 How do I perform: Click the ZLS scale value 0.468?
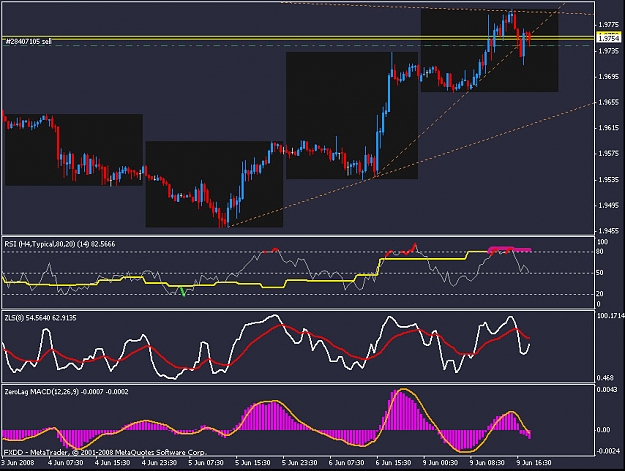click(x=606, y=377)
